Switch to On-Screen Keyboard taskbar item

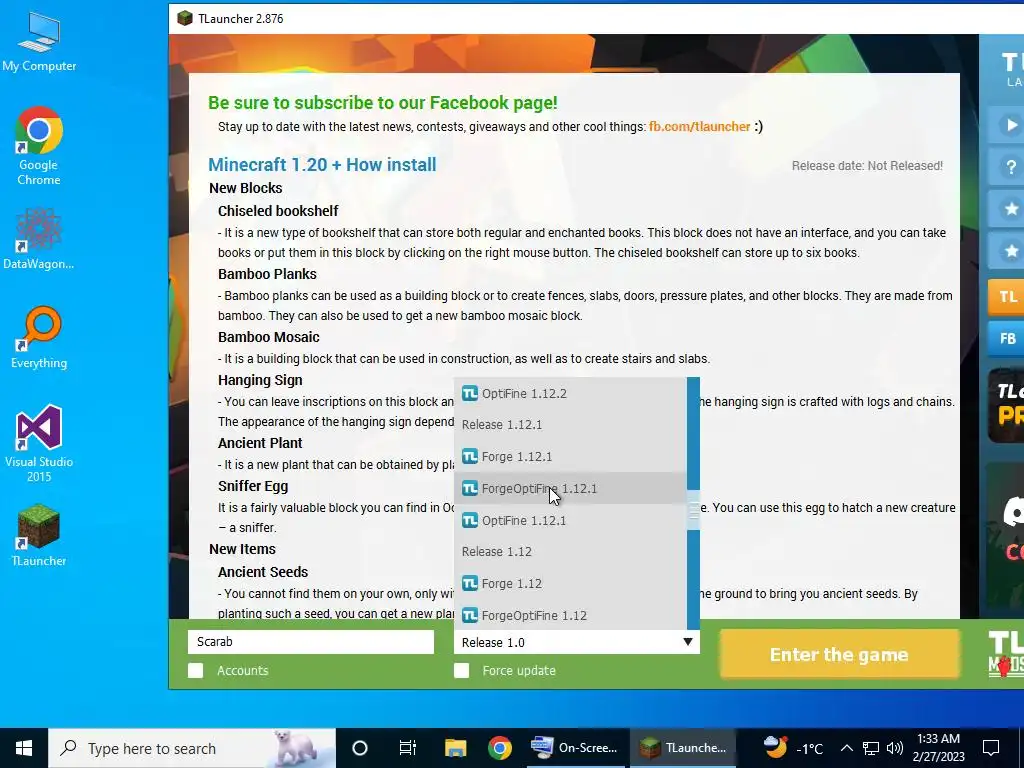[x=574, y=748]
